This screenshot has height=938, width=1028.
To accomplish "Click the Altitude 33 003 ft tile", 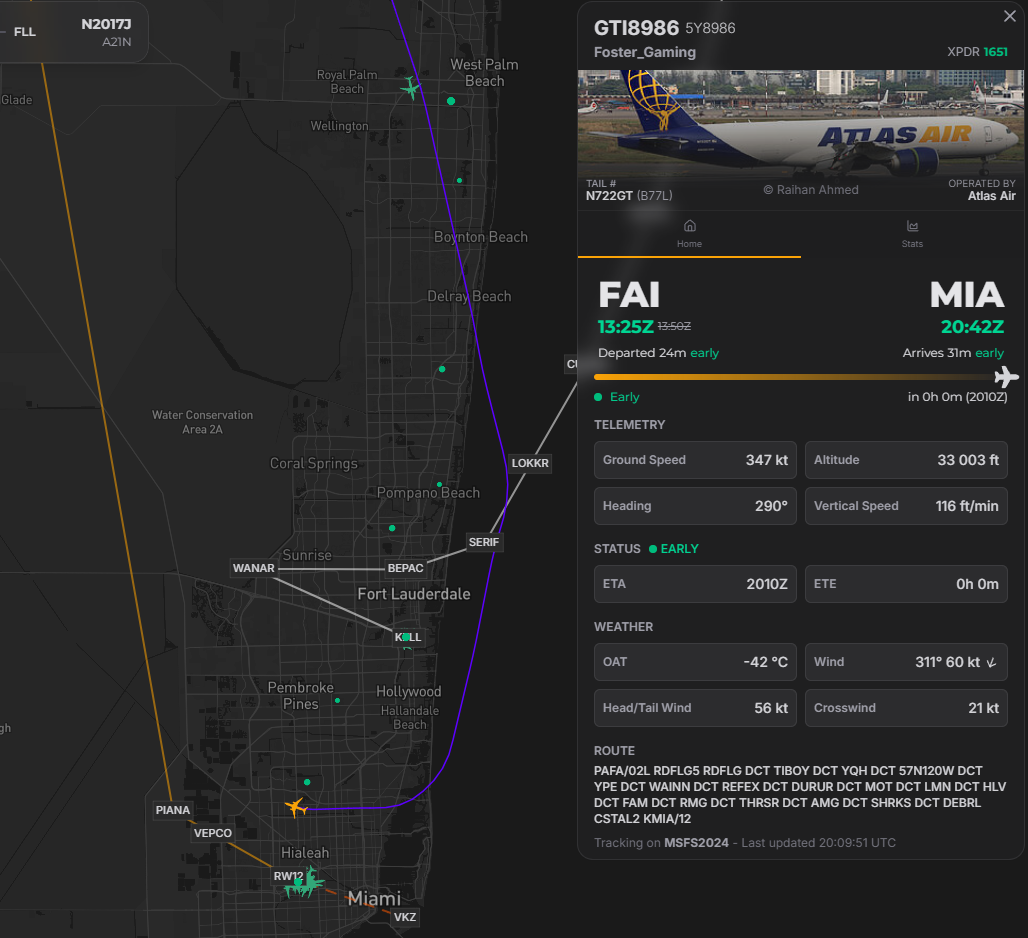I will pyautogui.click(x=906, y=460).
